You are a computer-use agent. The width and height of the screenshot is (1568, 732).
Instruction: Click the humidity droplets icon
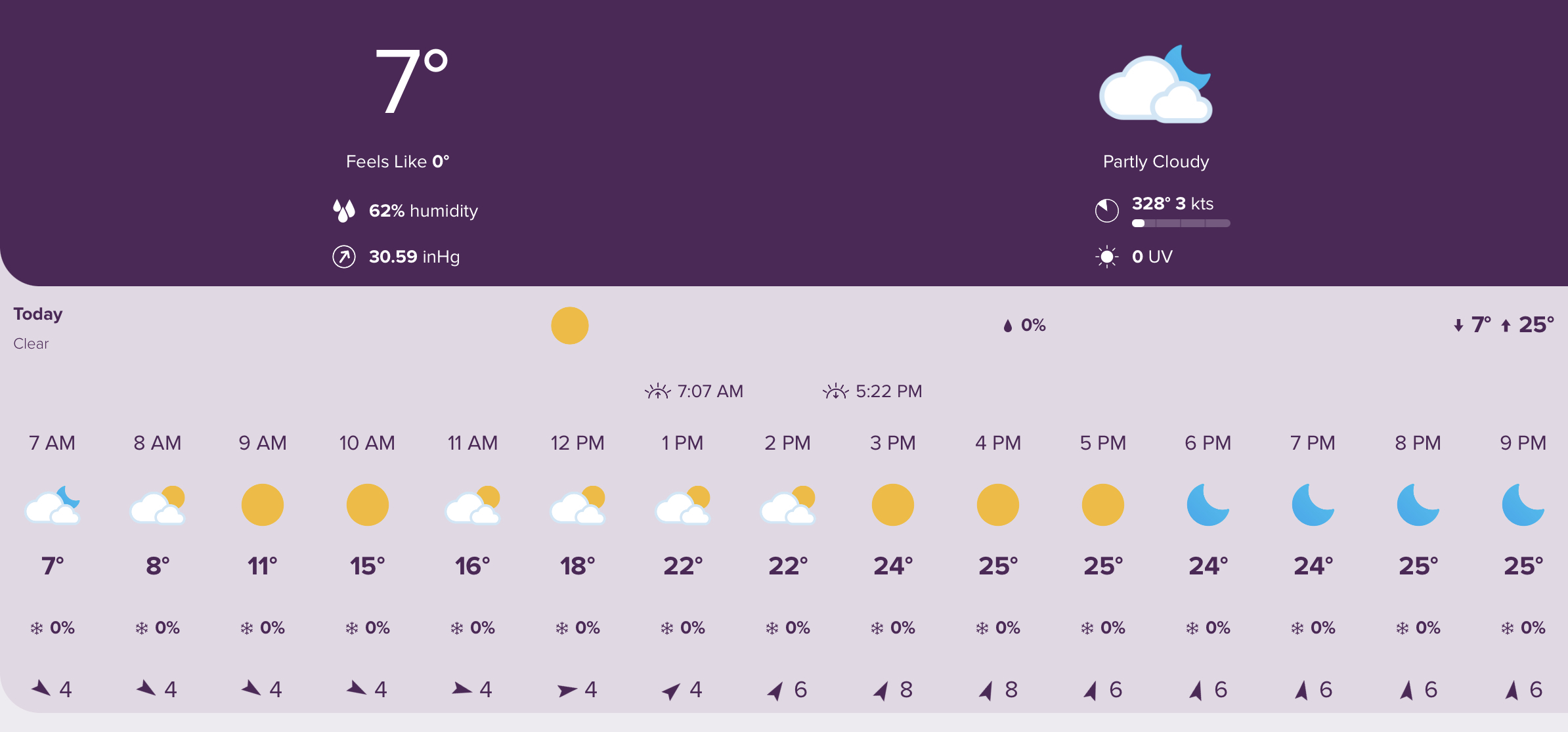pyautogui.click(x=343, y=211)
